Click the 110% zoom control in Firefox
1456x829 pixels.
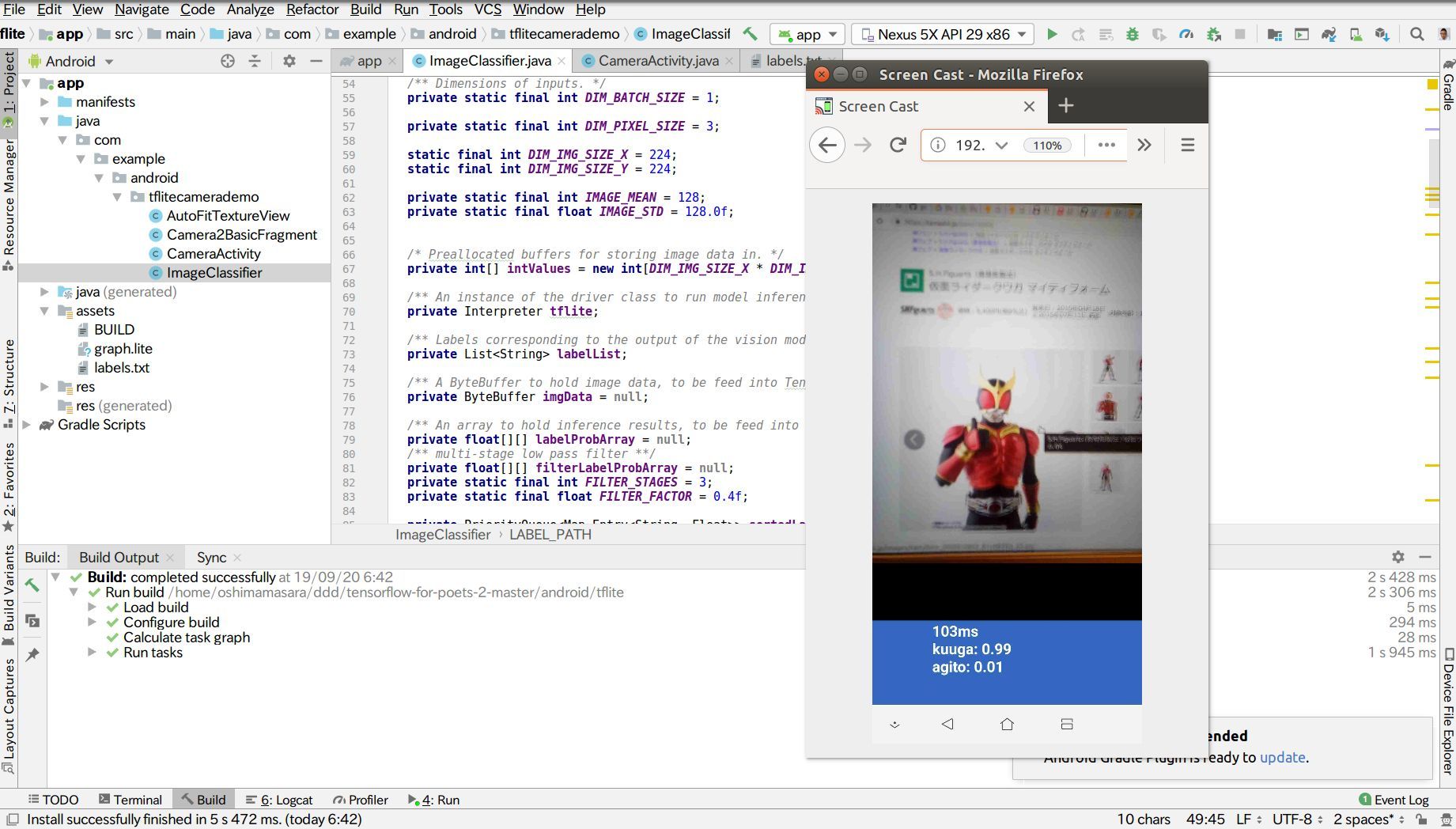click(1047, 145)
